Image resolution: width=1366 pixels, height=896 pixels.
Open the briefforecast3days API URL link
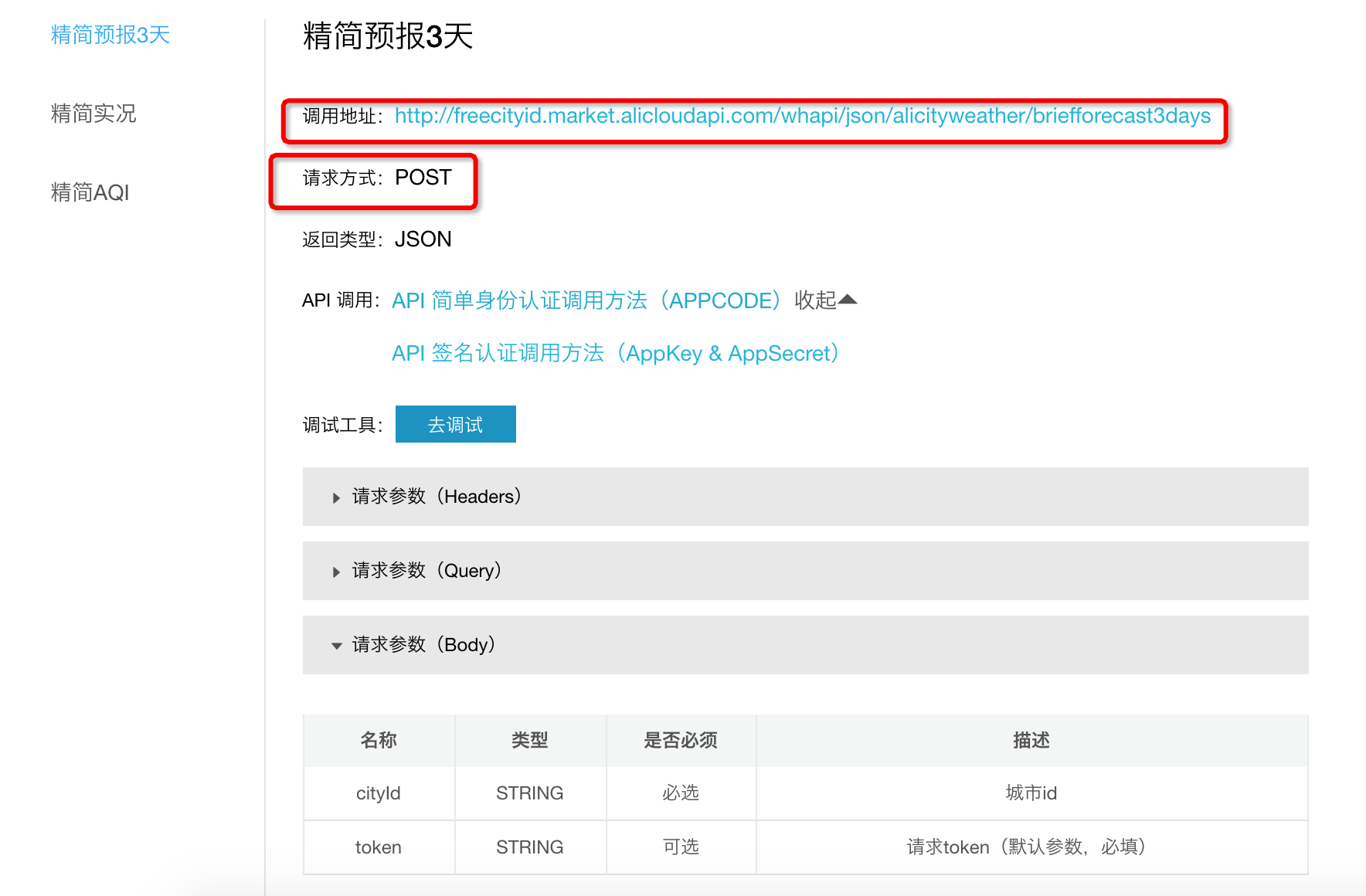pyautogui.click(x=802, y=116)
